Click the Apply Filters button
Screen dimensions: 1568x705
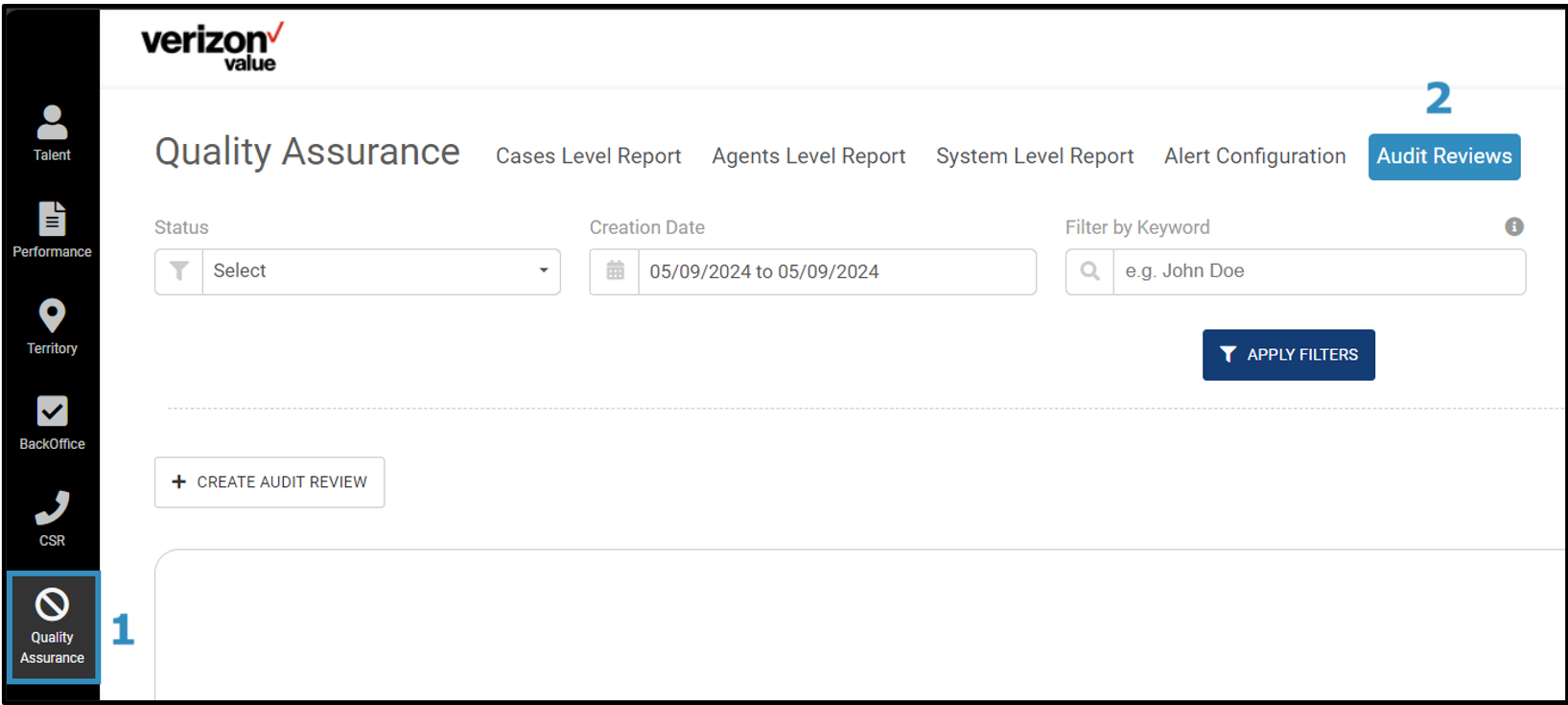click(1288, 355)
